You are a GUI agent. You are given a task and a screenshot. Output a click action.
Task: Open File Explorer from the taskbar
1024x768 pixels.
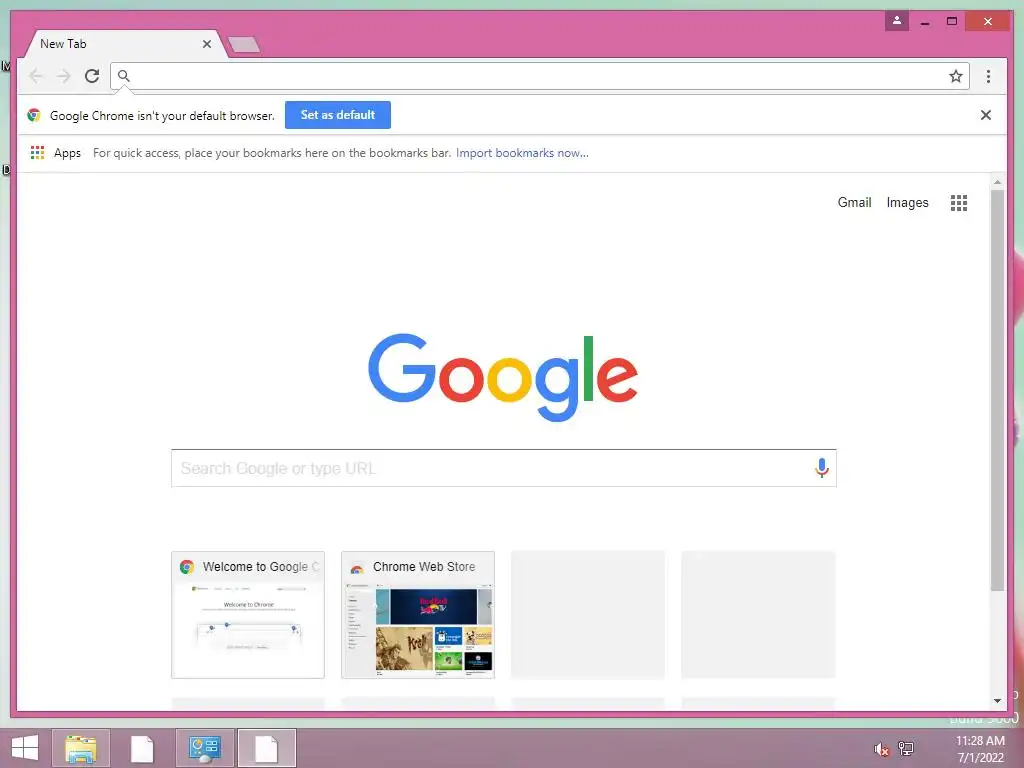(x=81, y=748)
